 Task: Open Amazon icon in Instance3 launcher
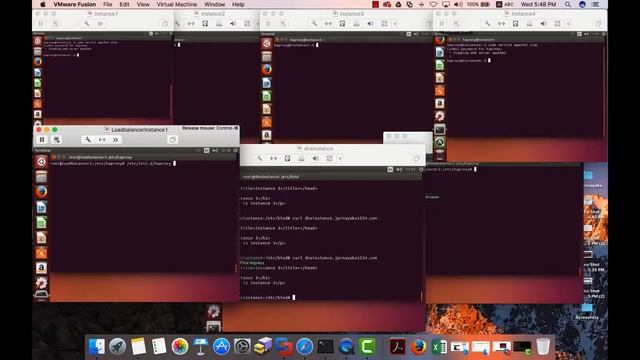coord(267,135)
